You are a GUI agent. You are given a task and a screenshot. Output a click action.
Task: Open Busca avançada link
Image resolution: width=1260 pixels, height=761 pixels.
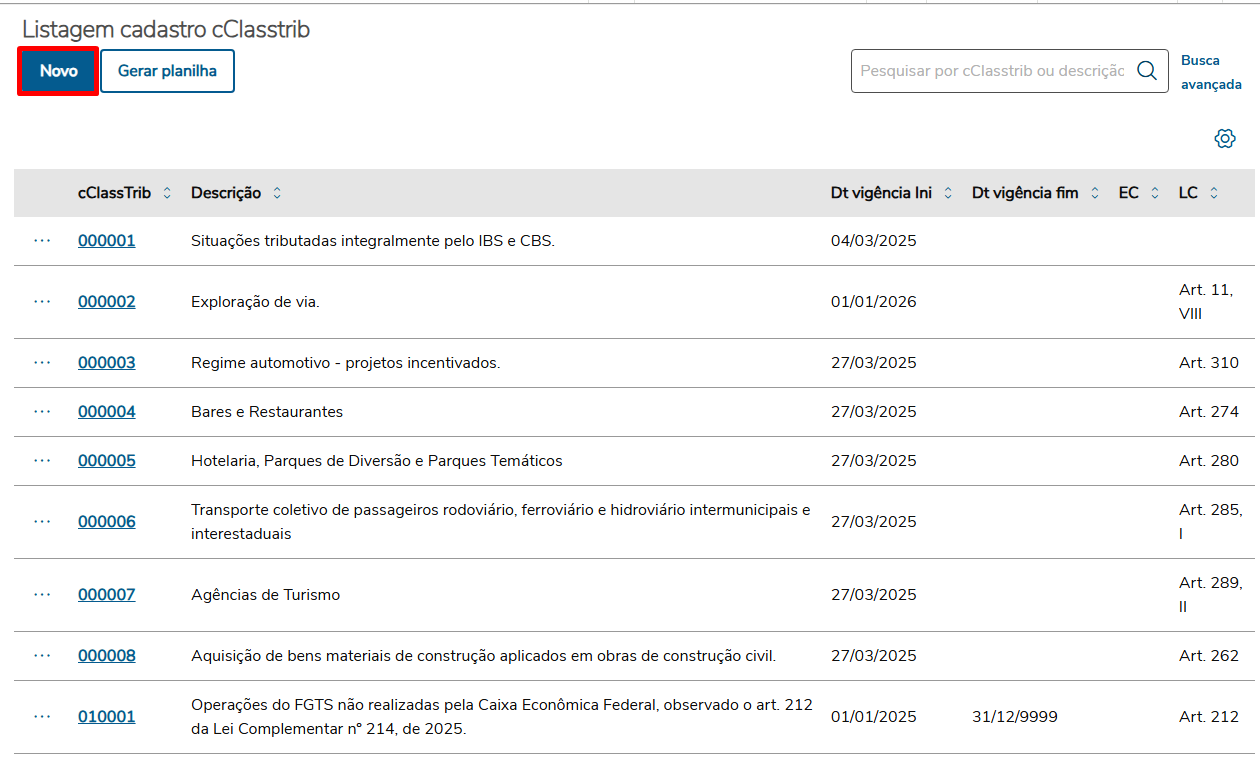point(1210,72)
